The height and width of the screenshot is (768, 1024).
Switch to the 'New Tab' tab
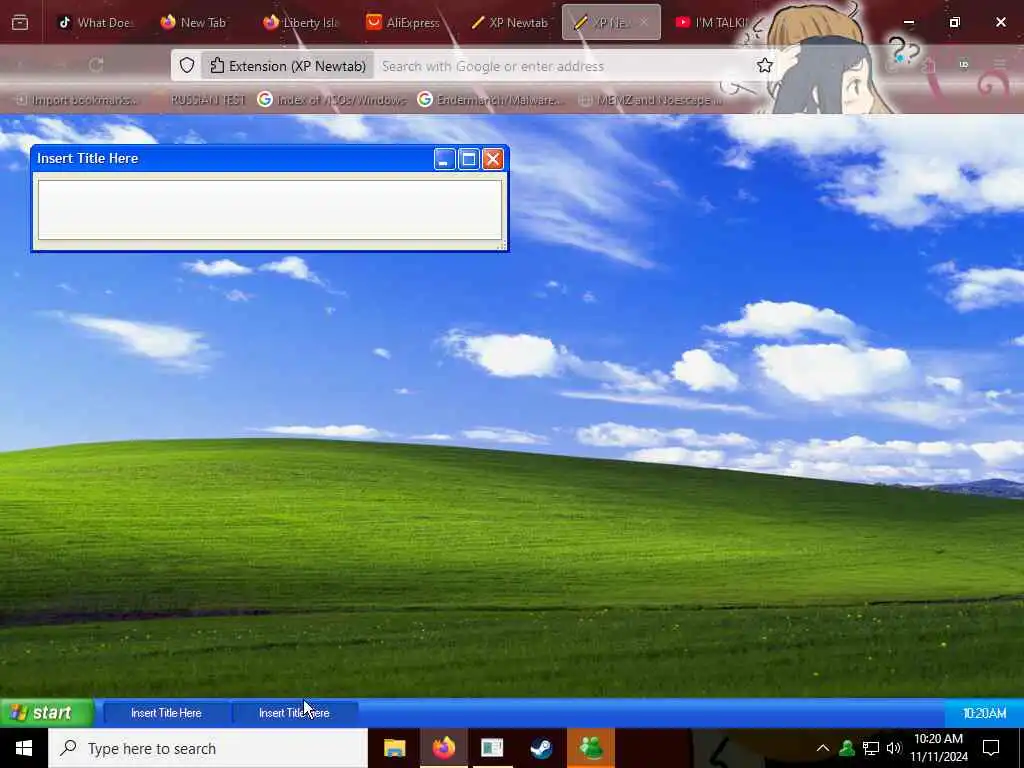click(194, 22)
